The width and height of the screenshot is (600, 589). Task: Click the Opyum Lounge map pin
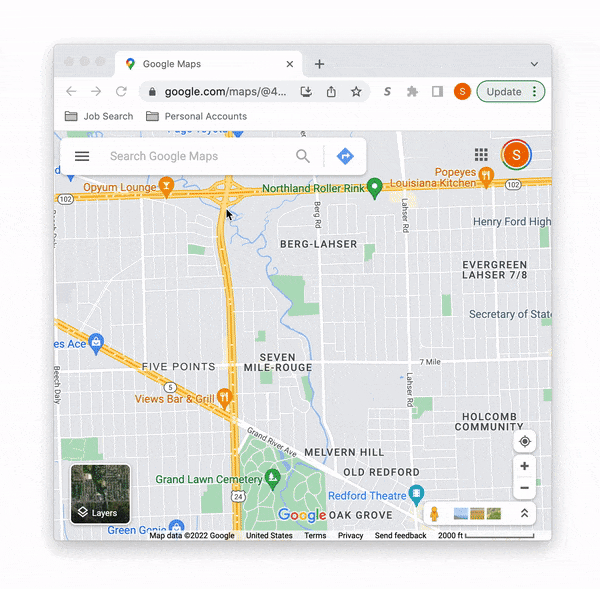[x=166, y=186]
